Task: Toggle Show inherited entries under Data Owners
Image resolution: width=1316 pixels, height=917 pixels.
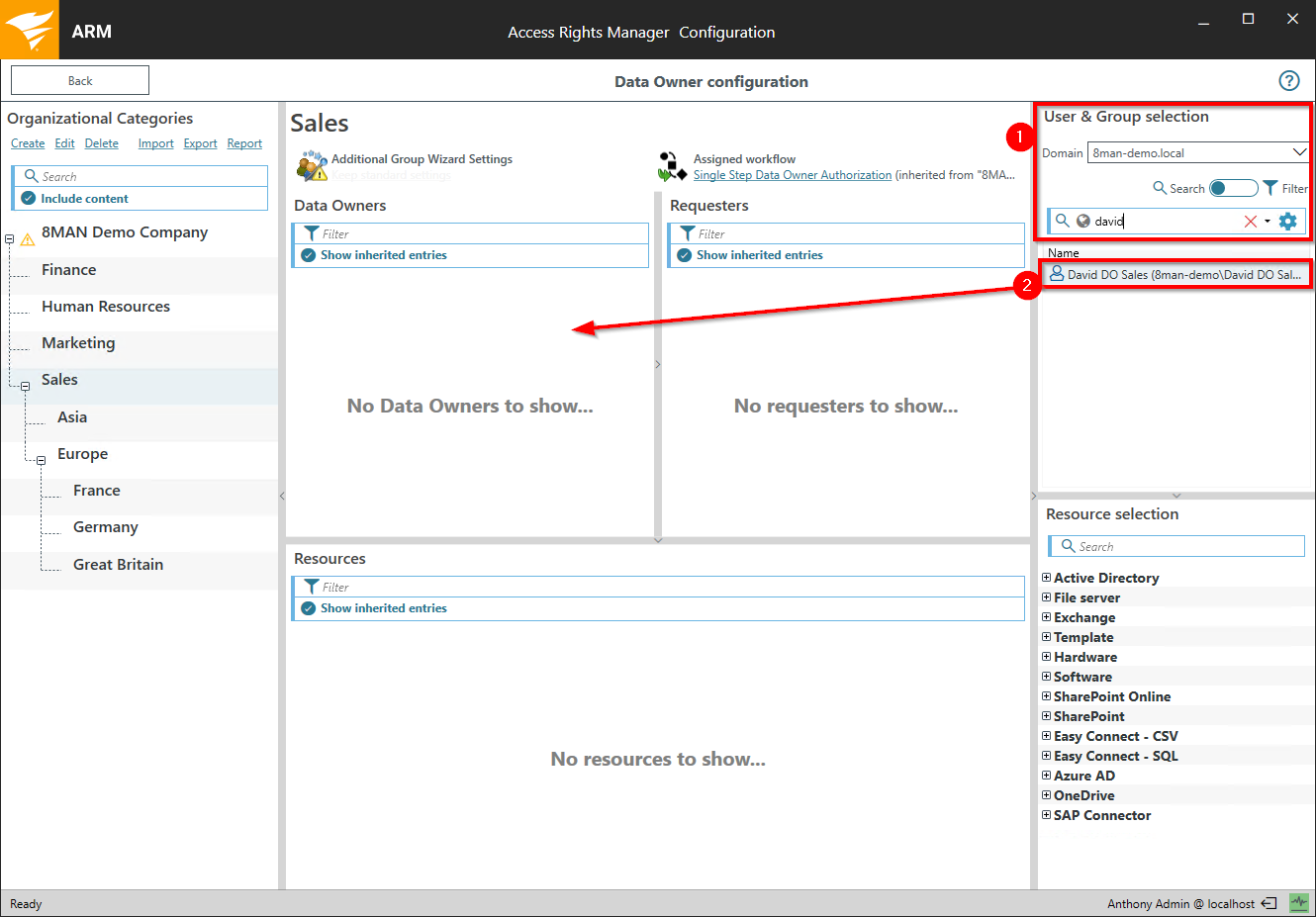Action: pos(308,255)
